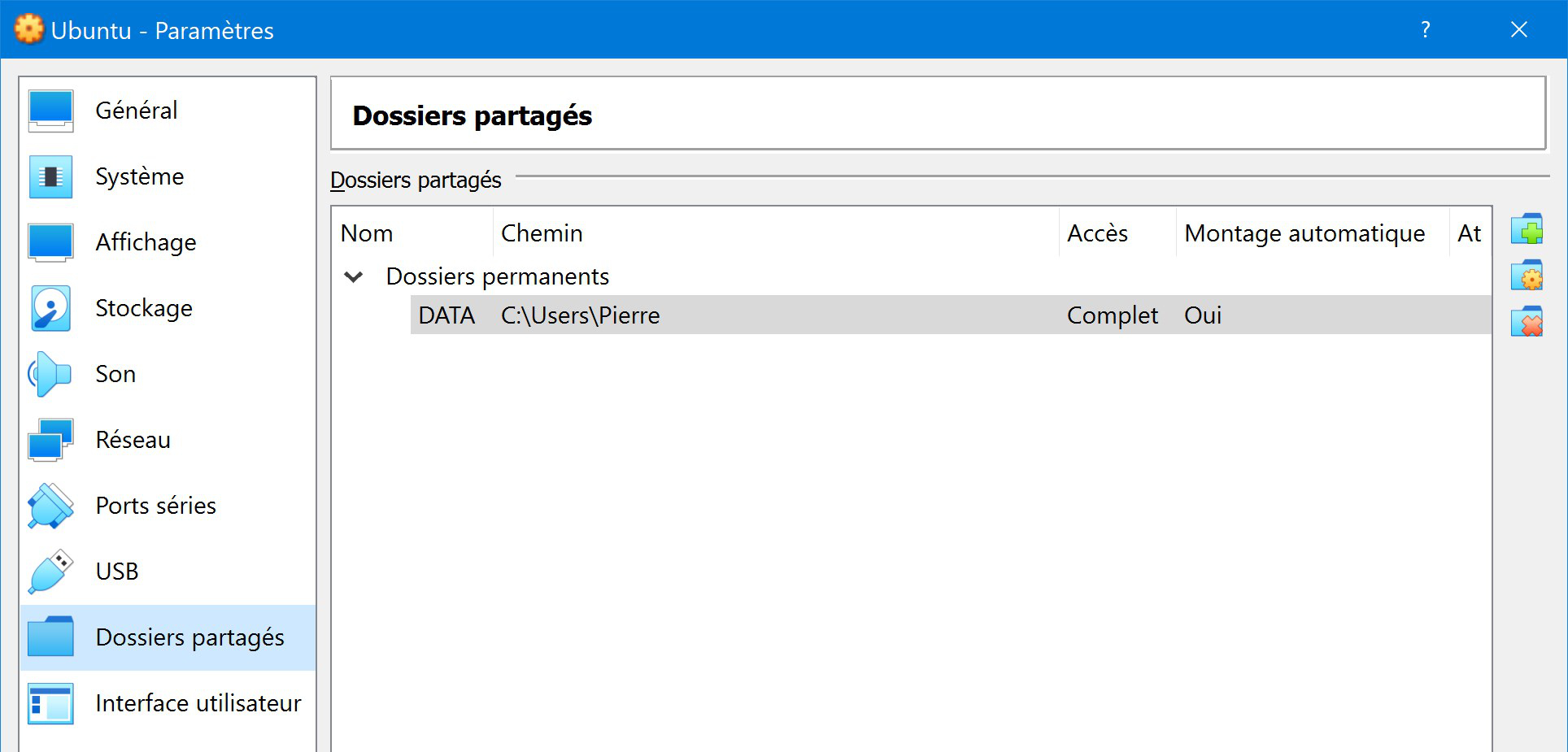Click the Son speaker icon
Viewport: 1568px width, 752px height.
click(x=49, y=374)
